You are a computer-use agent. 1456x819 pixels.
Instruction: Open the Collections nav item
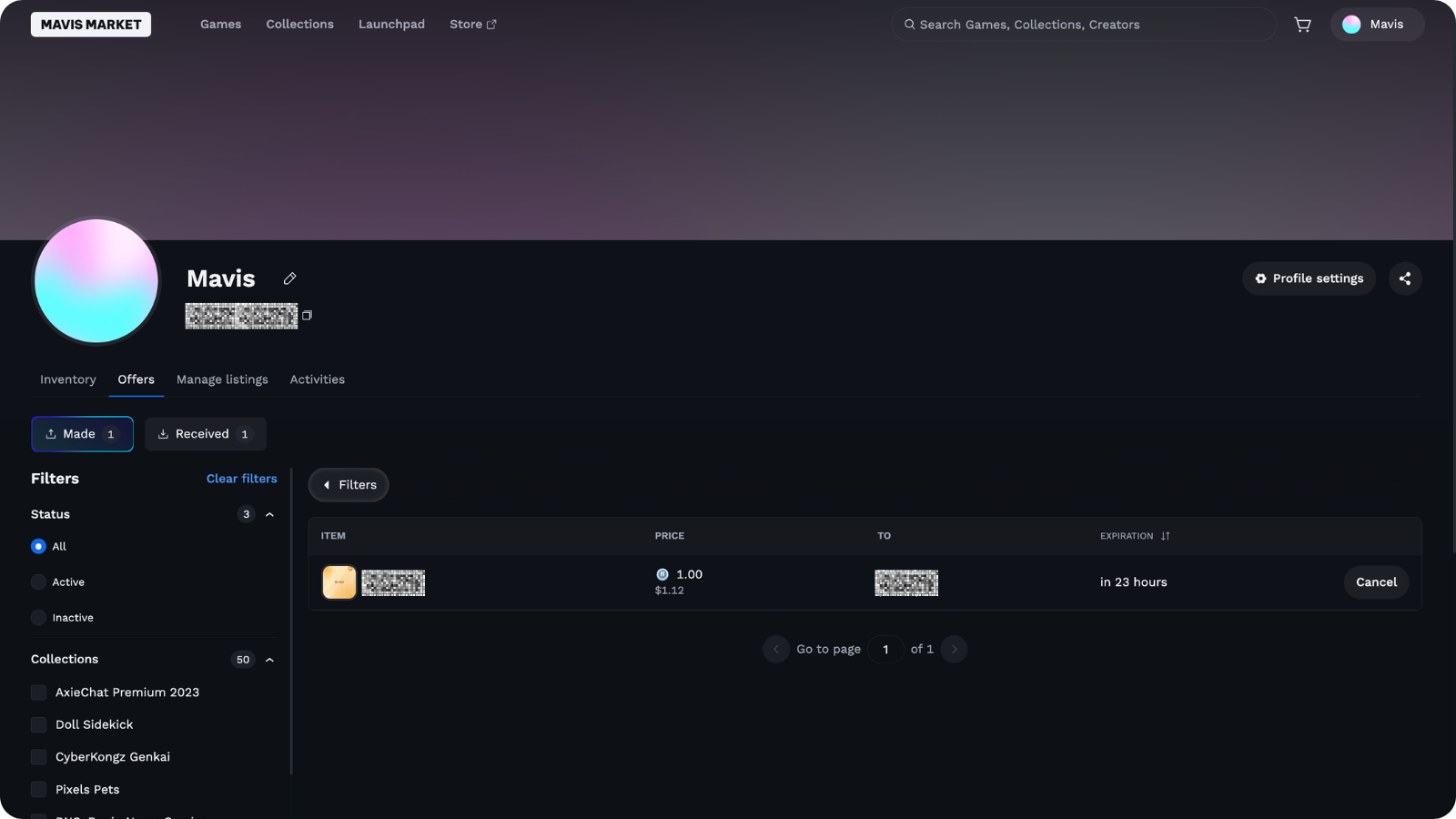click(x=300, y=25)
